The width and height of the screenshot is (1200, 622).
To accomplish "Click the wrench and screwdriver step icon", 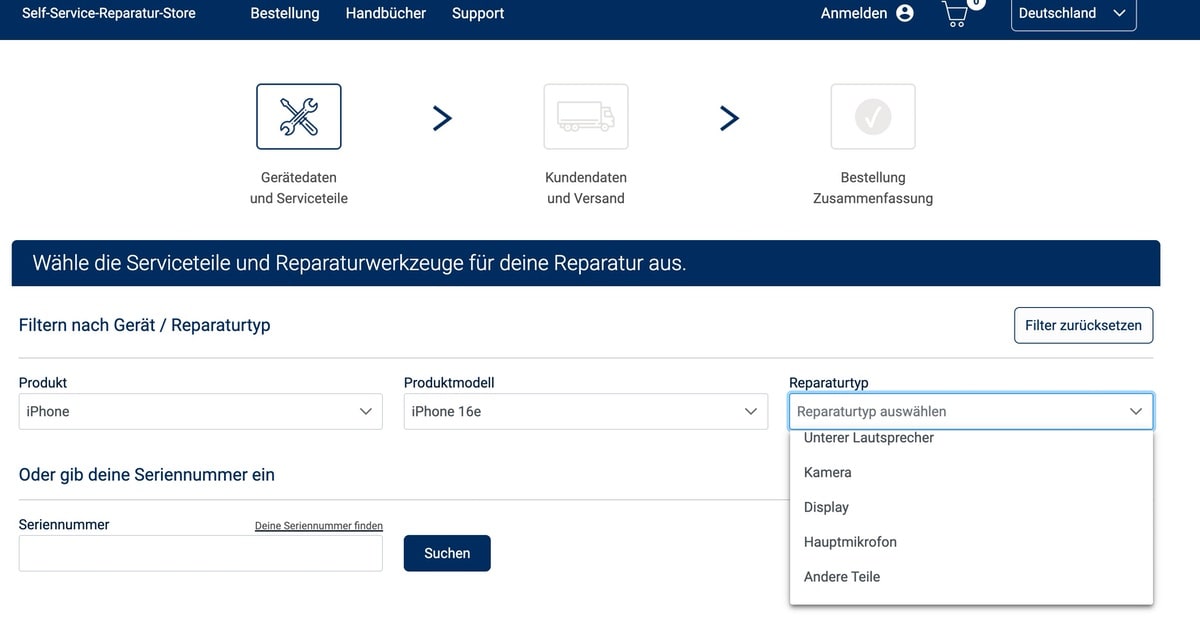I will point(298,117).
